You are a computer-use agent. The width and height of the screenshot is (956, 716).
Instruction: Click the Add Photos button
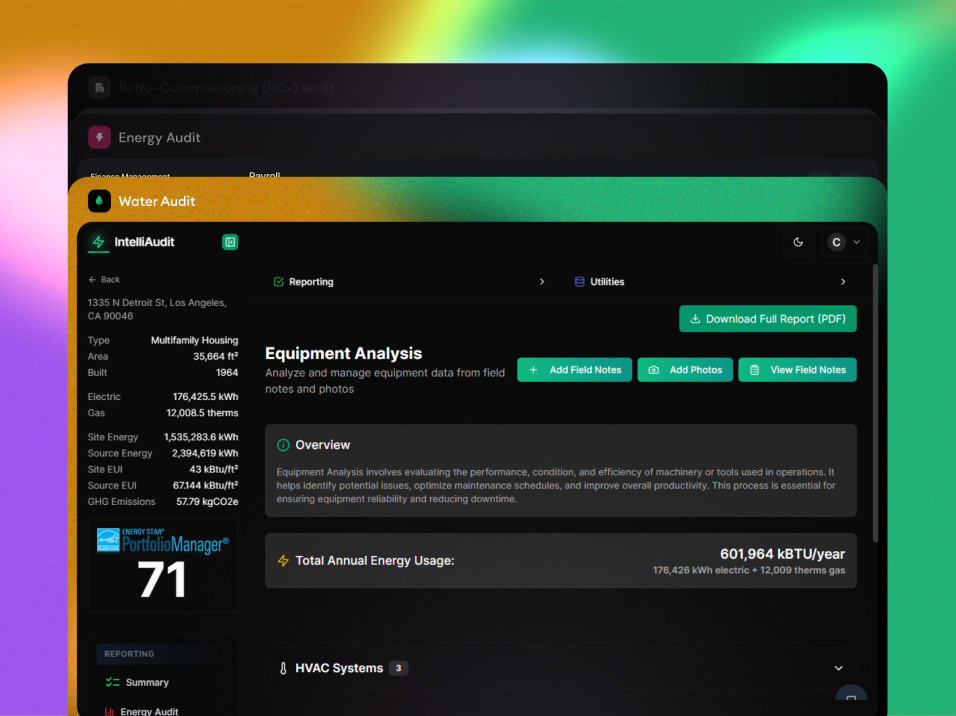point(685,370)
